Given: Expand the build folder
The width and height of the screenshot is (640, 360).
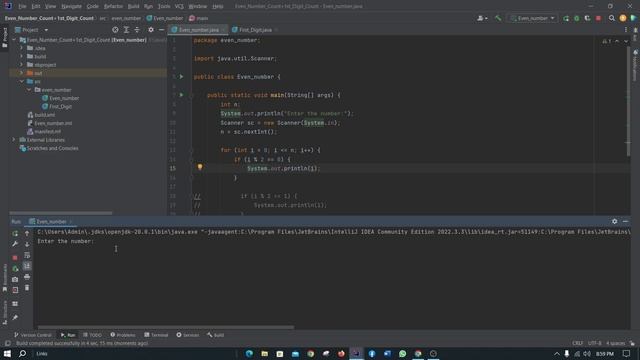Looking at the screenshot, I should click(21, 56).
